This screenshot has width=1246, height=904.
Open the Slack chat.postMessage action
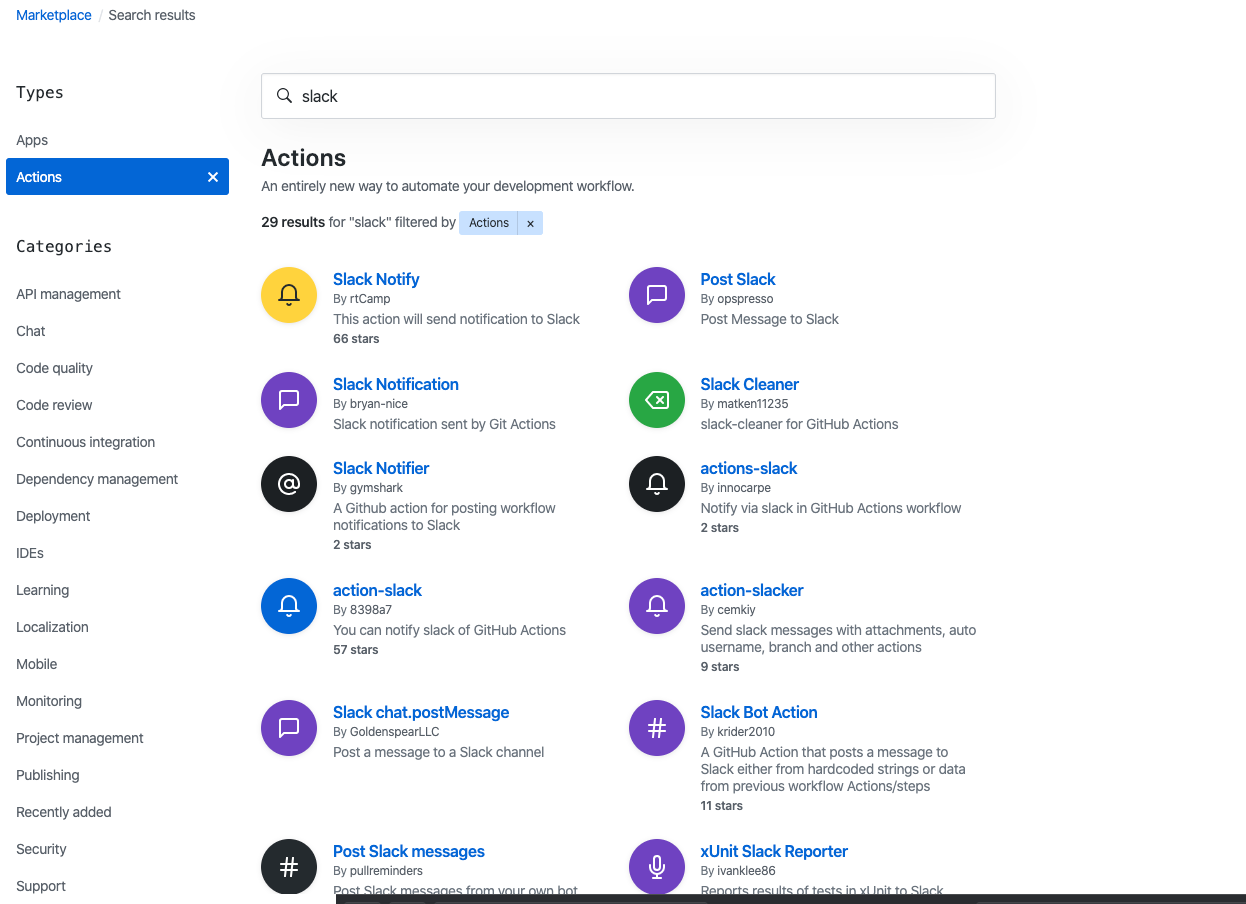(421, 712)
